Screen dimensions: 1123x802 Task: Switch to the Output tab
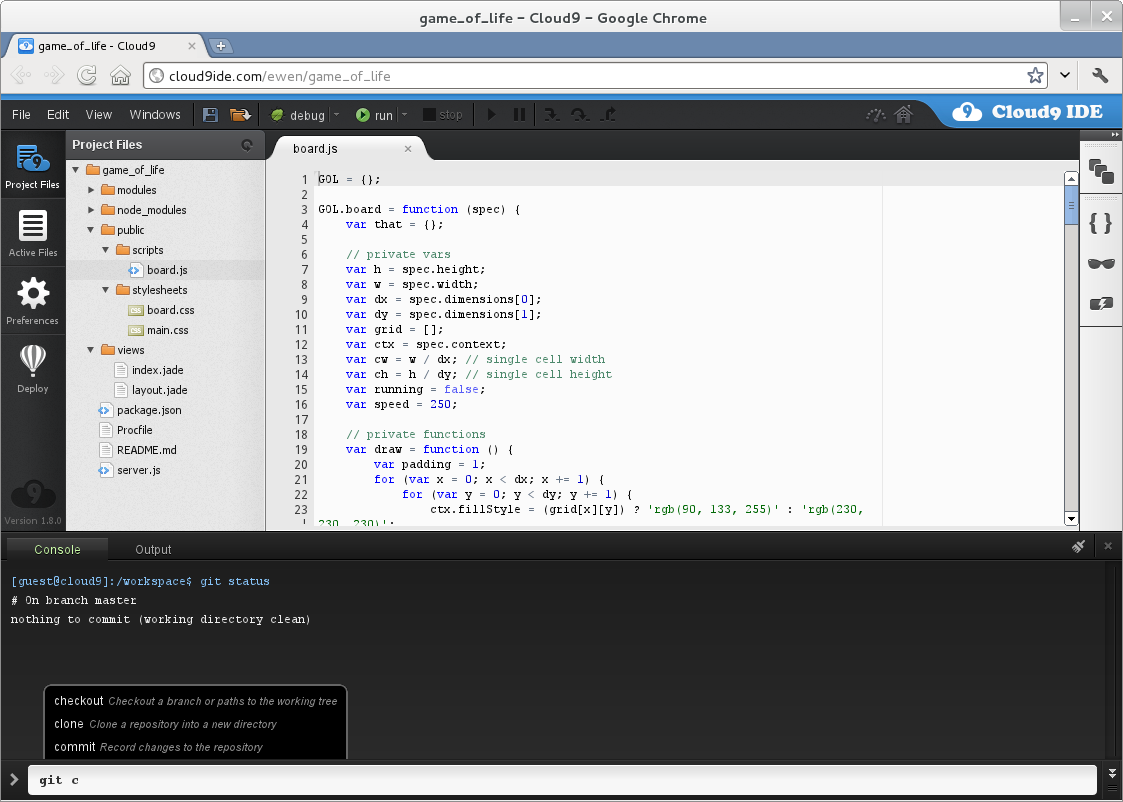[153, 549]
